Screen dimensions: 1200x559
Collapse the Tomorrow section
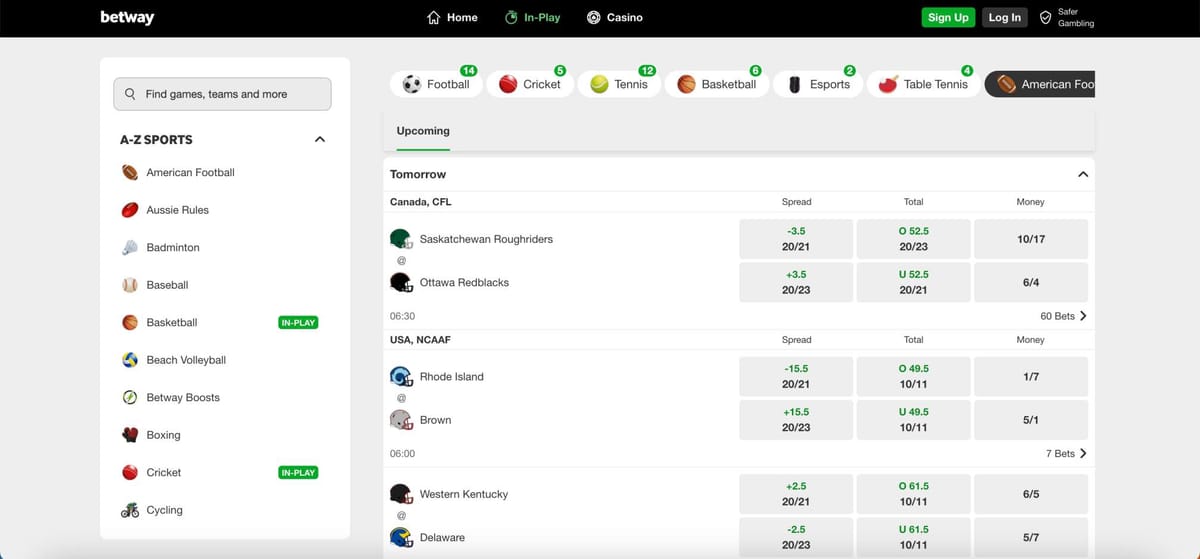(1082, 174)
